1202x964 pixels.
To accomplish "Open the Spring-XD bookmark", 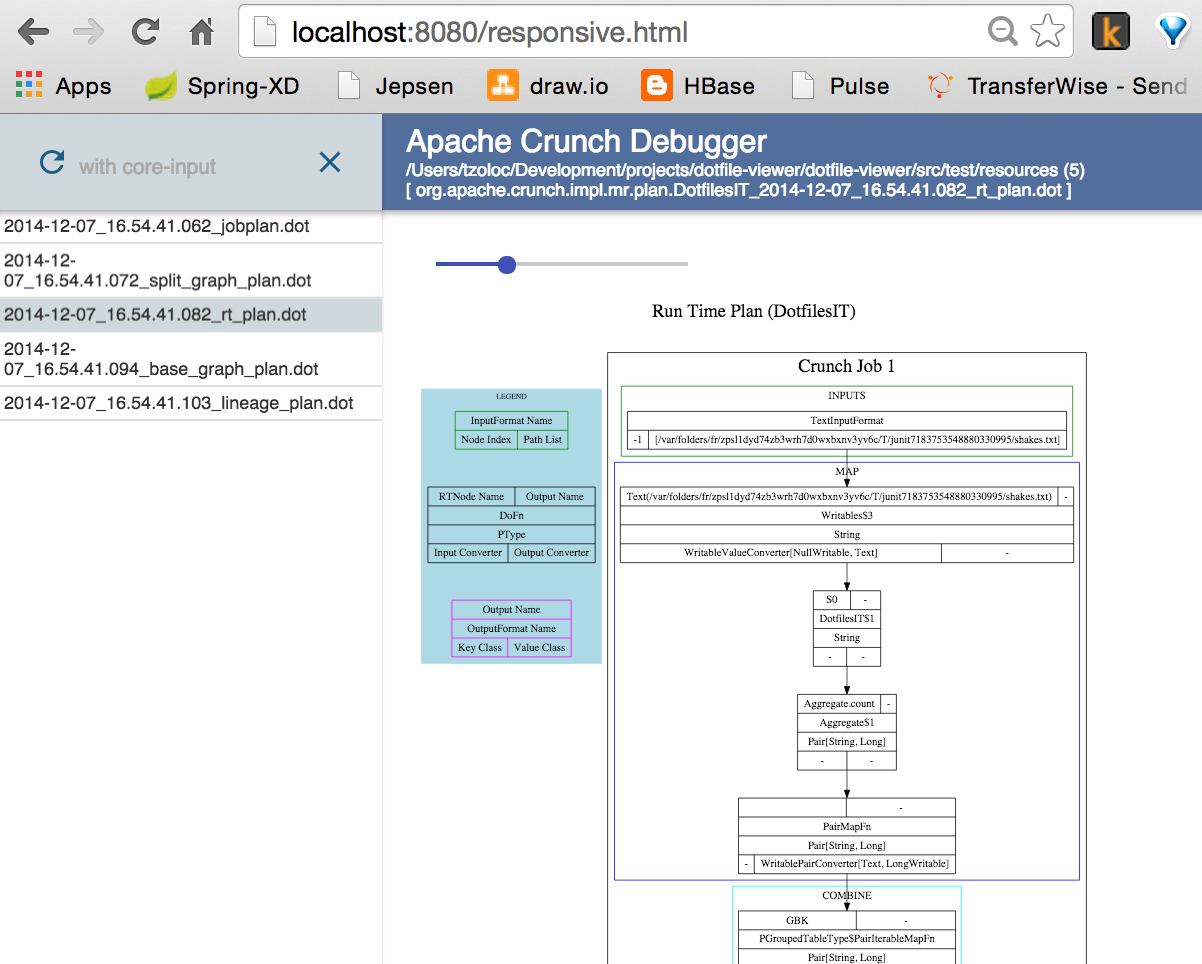I will [222, 87].
